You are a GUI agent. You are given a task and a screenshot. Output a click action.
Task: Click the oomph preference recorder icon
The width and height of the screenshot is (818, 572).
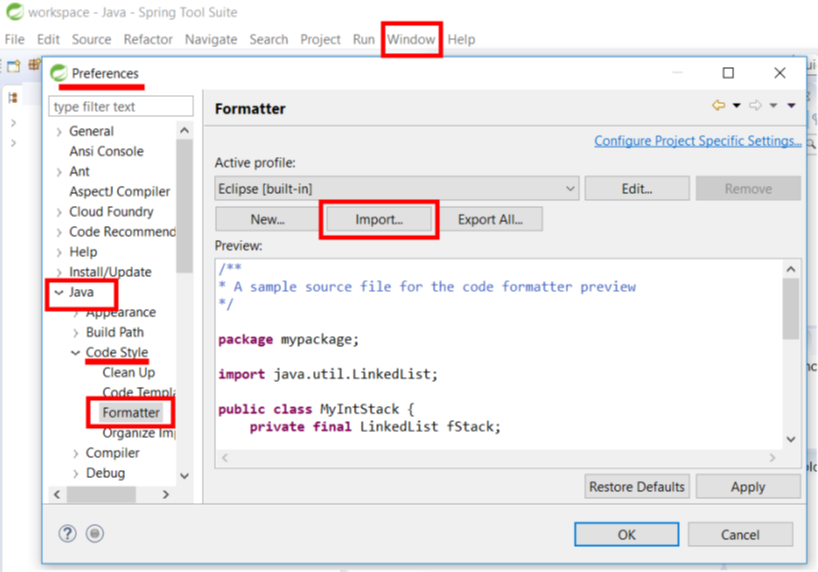point(95,533)
